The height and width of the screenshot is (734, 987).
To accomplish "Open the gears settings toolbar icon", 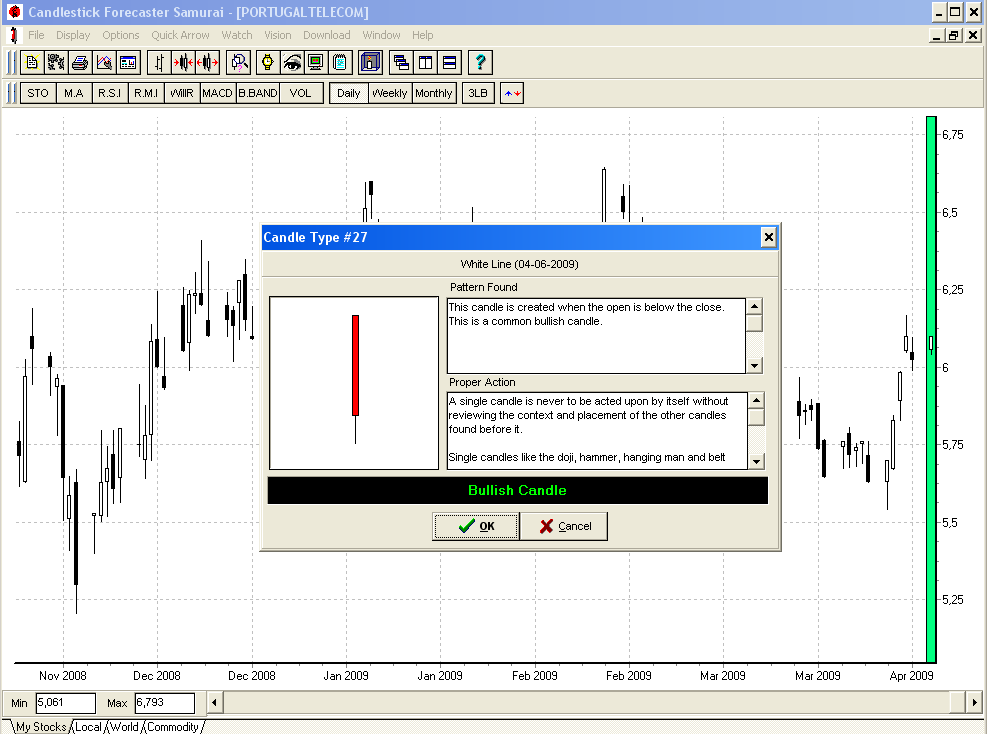I will [55, 62].
